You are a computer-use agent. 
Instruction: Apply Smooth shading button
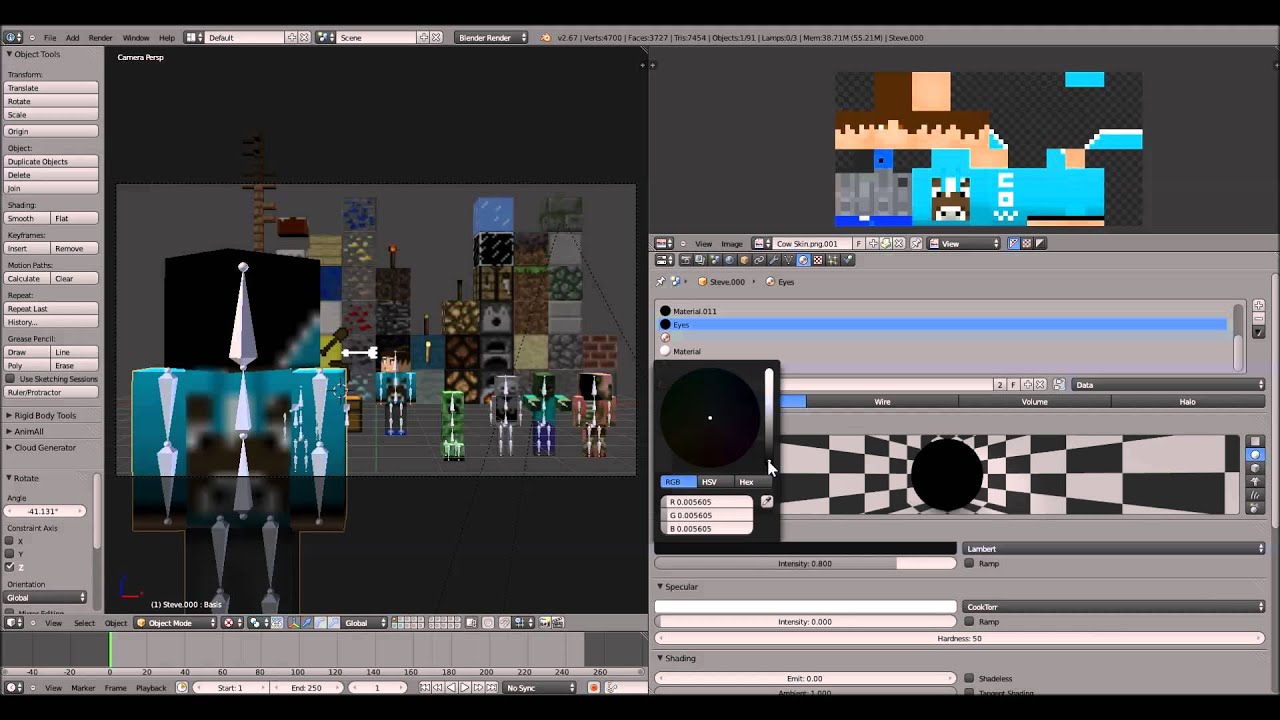[27, 218]
